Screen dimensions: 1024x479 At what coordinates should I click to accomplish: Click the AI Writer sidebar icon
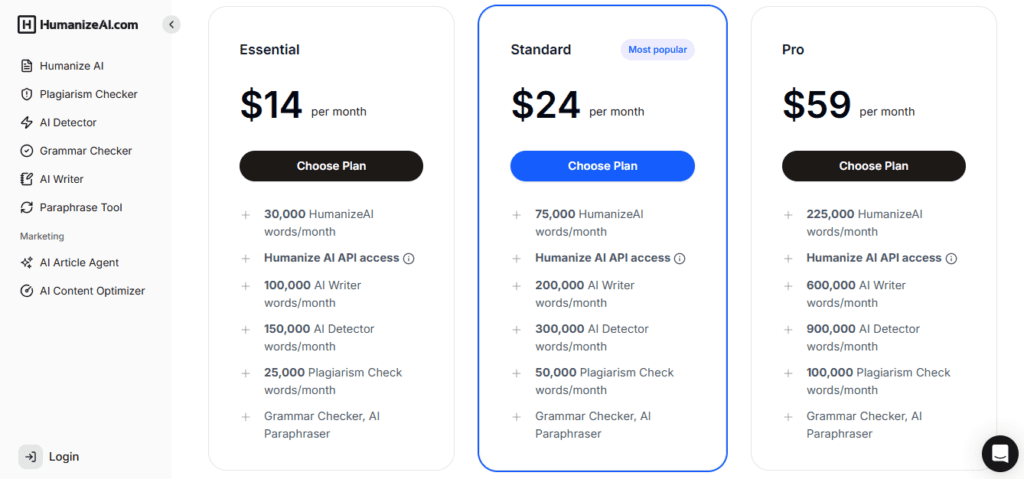click(x=27, y=179)
